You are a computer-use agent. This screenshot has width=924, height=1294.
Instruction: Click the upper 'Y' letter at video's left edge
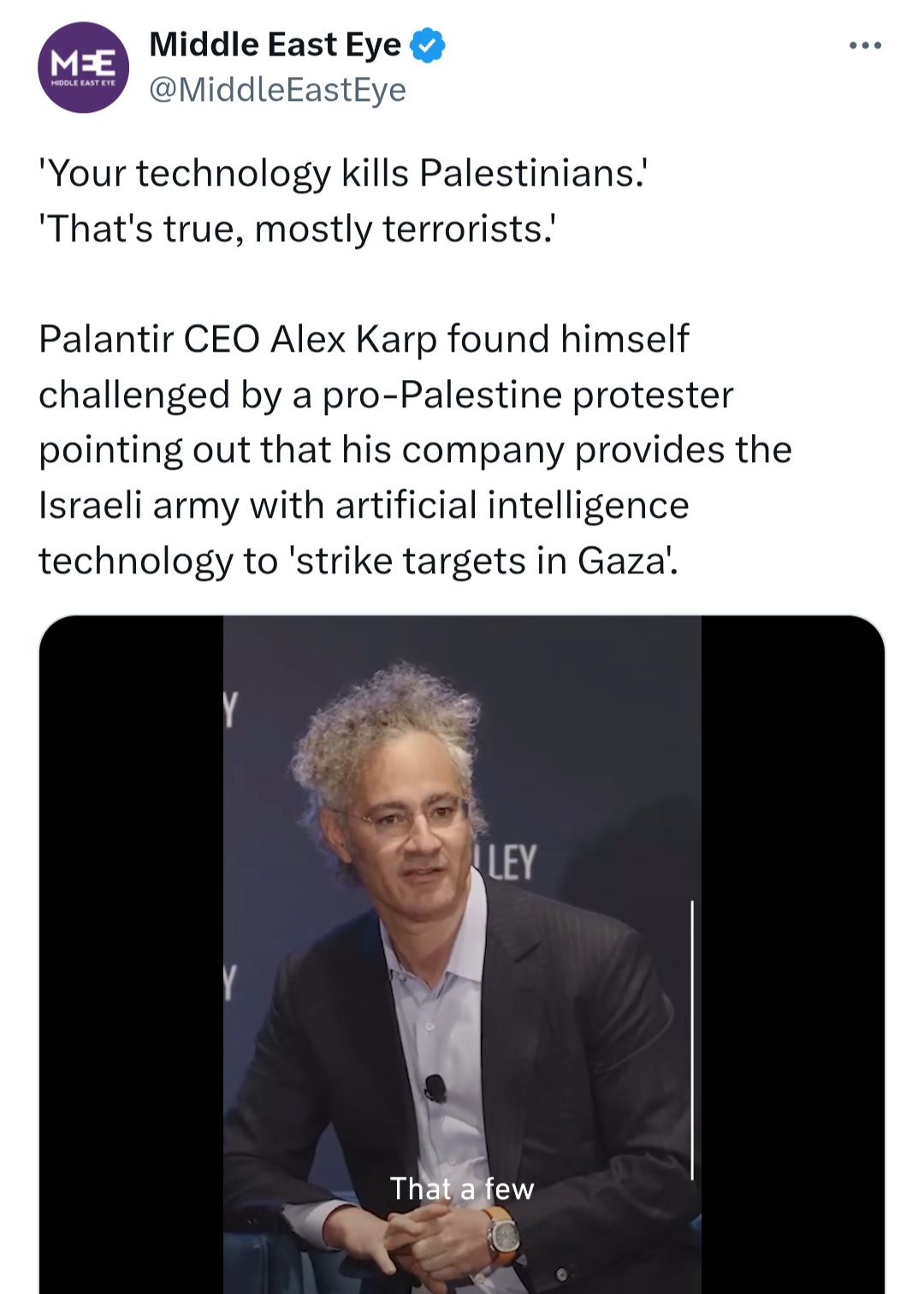coord(229,710)
